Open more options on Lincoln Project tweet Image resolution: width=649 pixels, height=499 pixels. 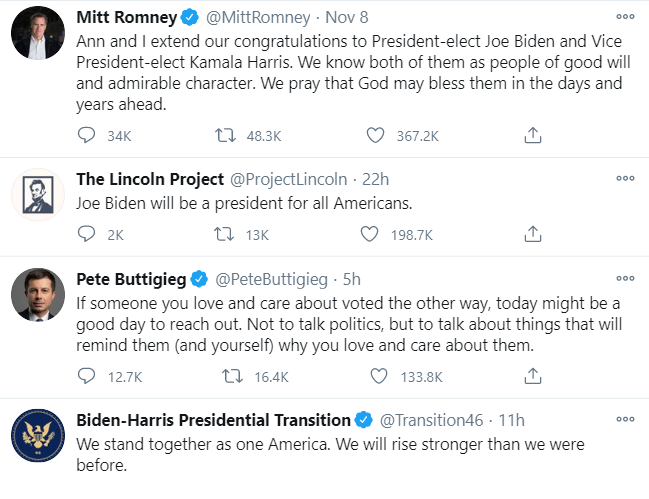[x=626, y=179]
